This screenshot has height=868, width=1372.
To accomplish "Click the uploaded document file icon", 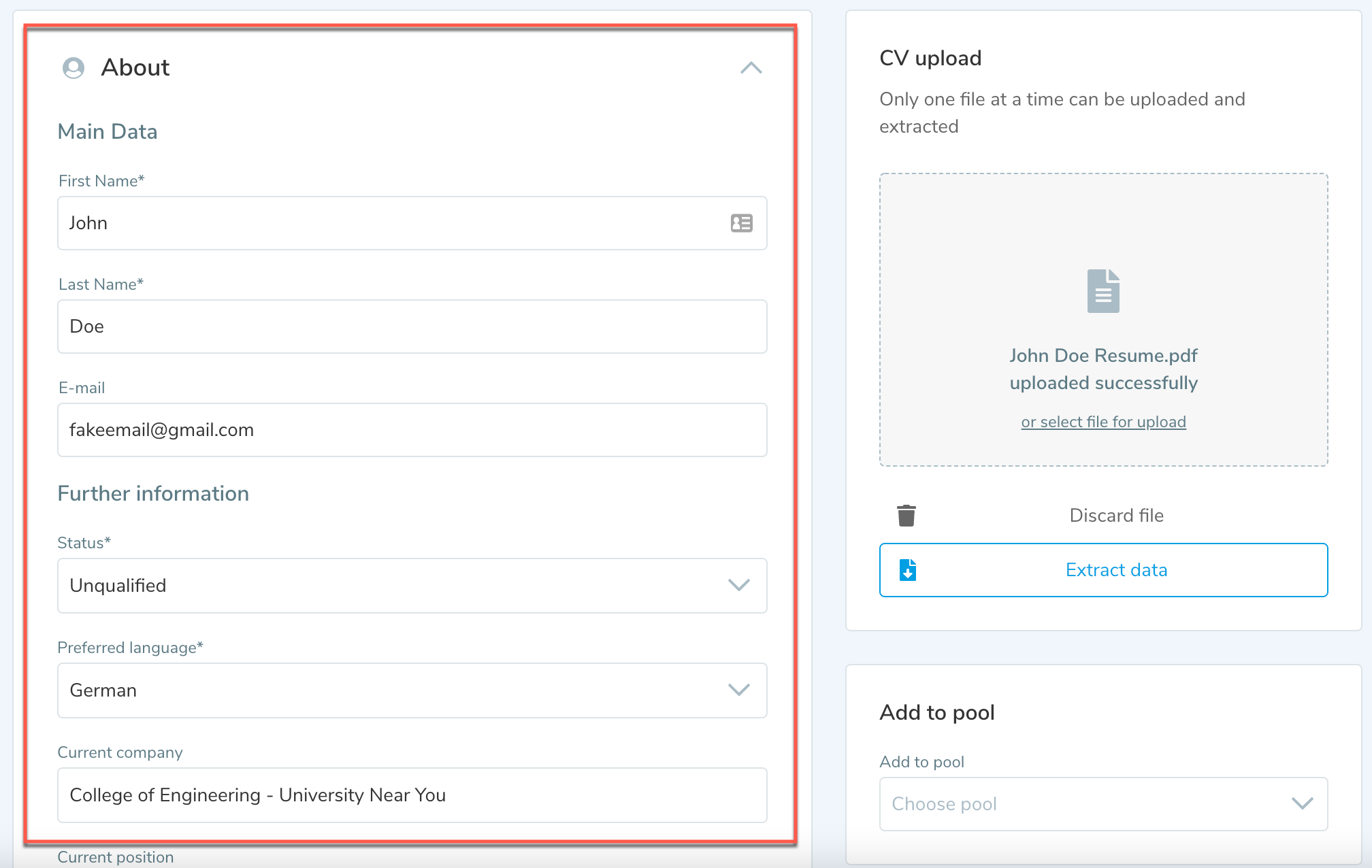I will click(1103, 291).
